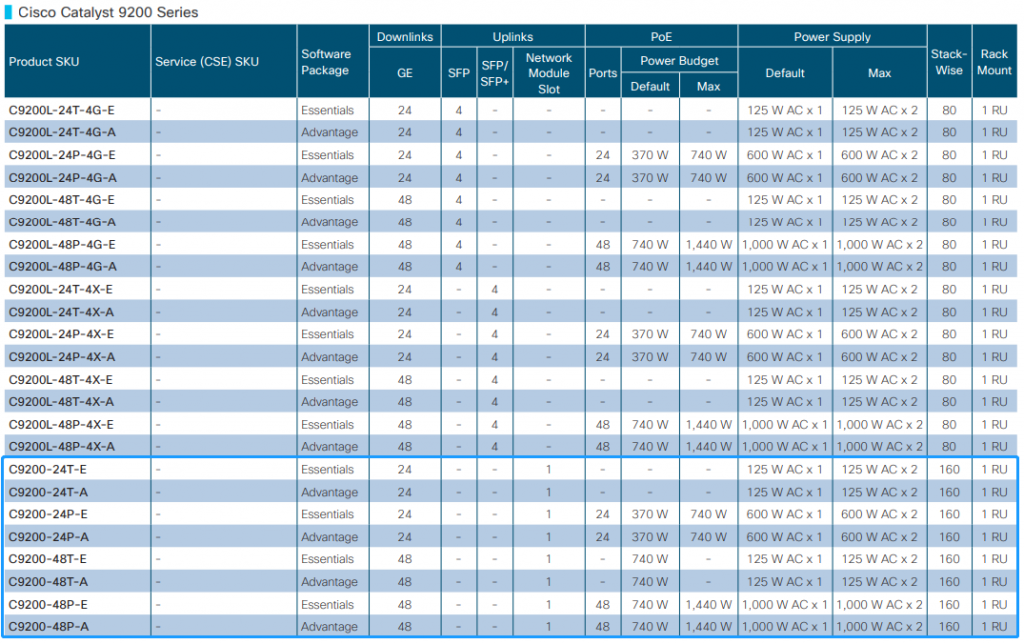
Task: Click the Power Budget Default sub-header
Action: tap(650, 86)
